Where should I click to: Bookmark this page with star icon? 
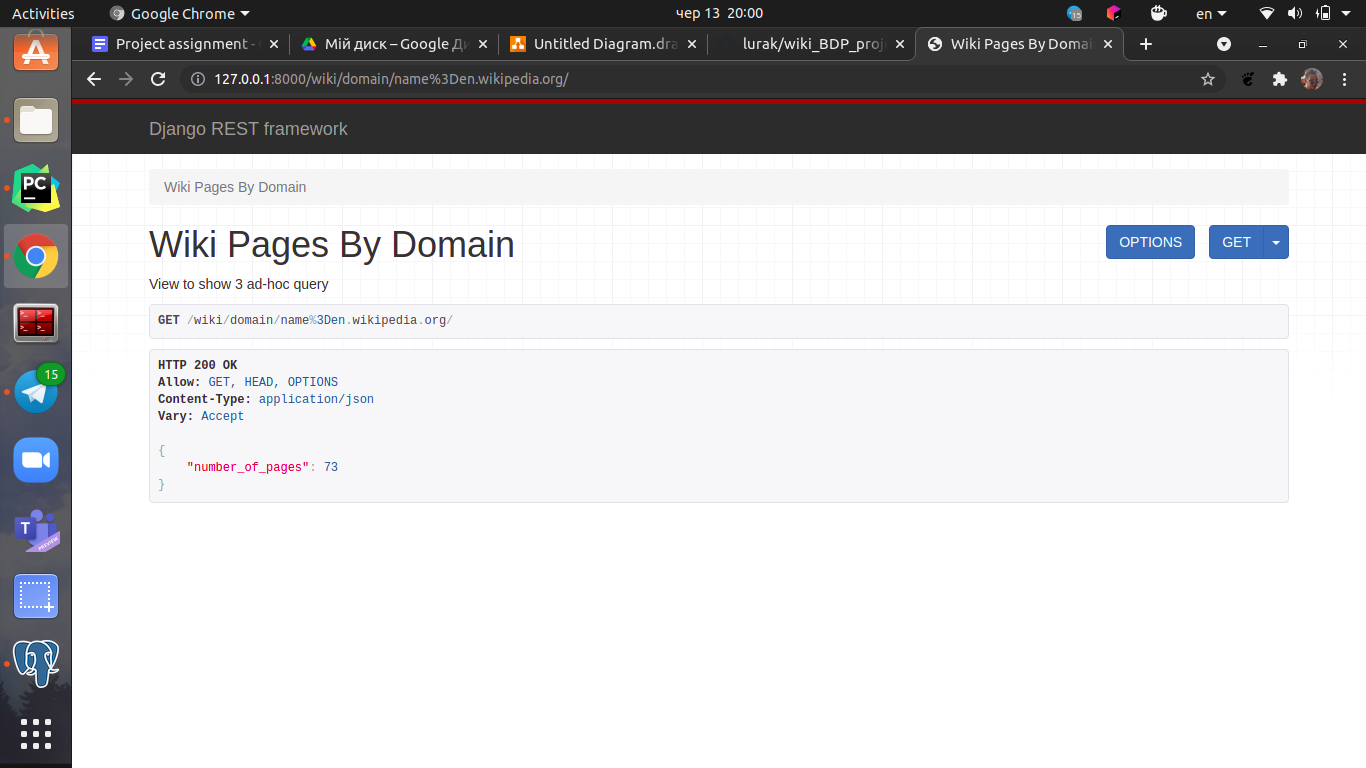tap(1208, 79)
